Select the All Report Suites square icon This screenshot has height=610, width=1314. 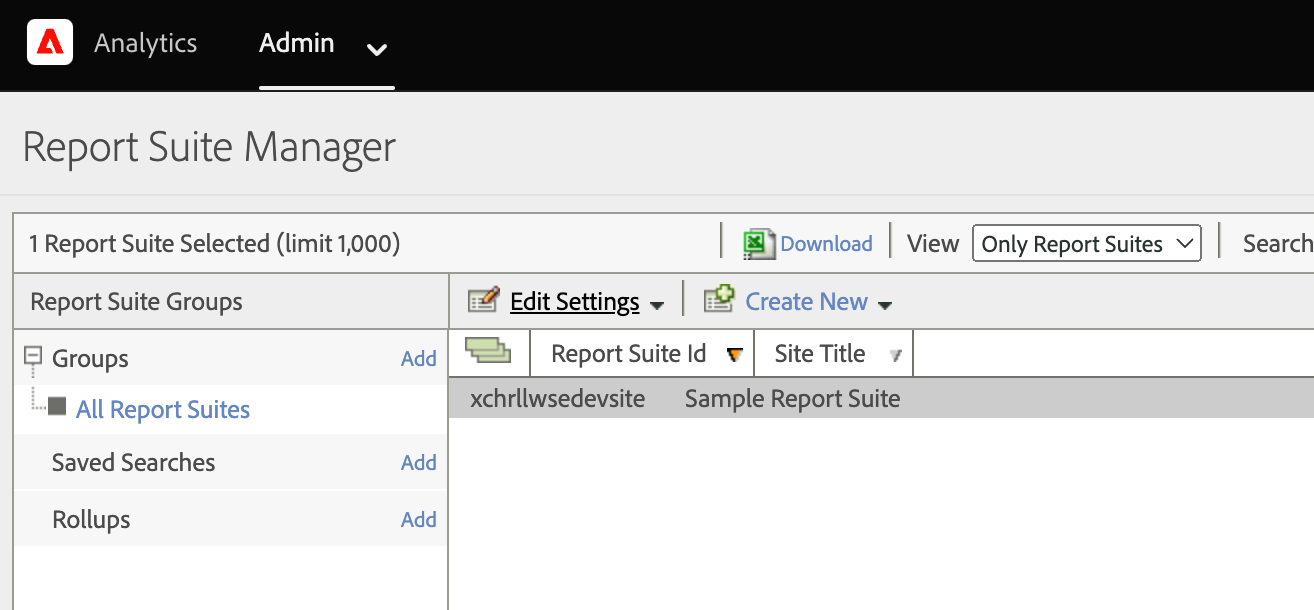[57, 407]
